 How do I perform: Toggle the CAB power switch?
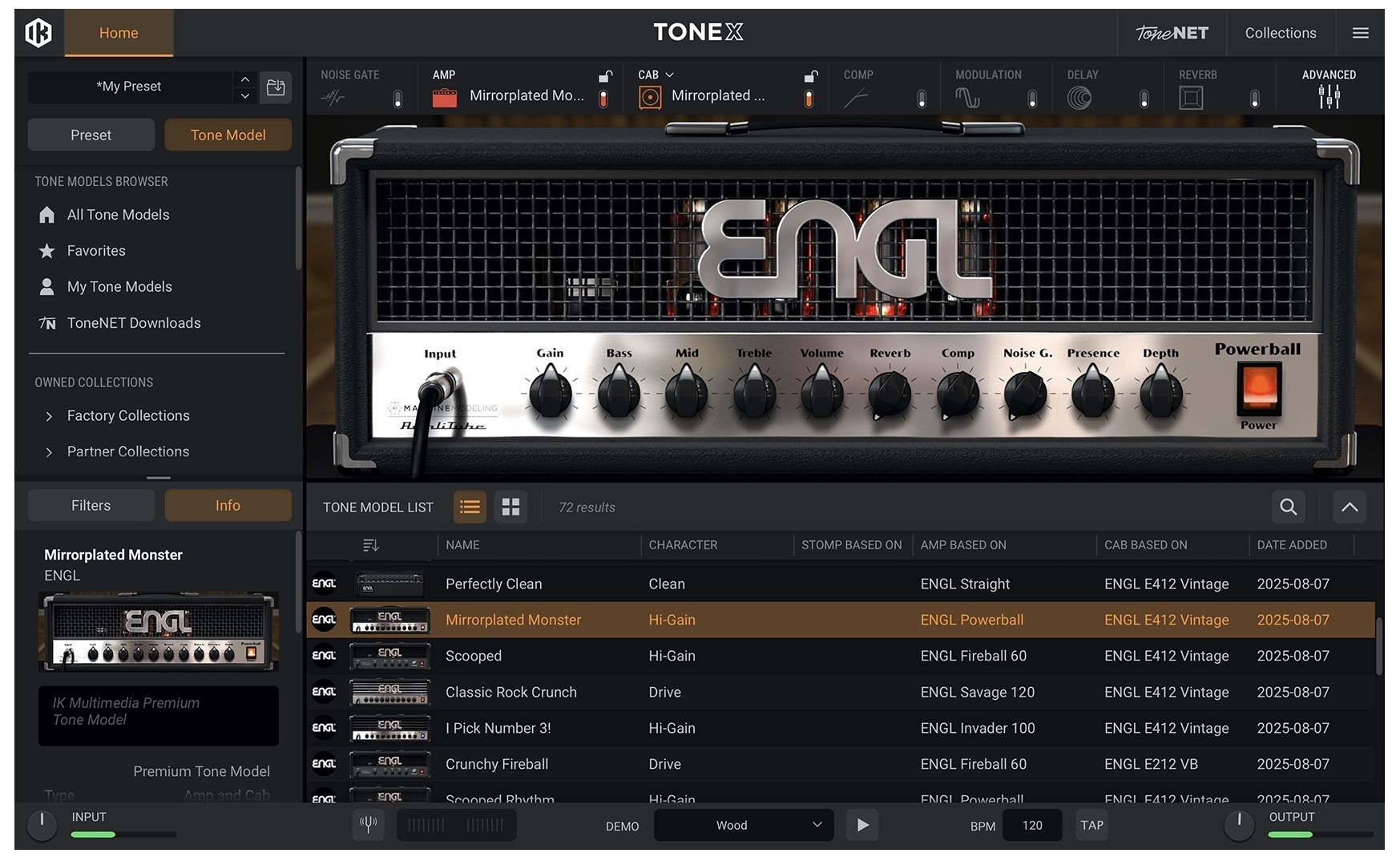click(809, 99)
